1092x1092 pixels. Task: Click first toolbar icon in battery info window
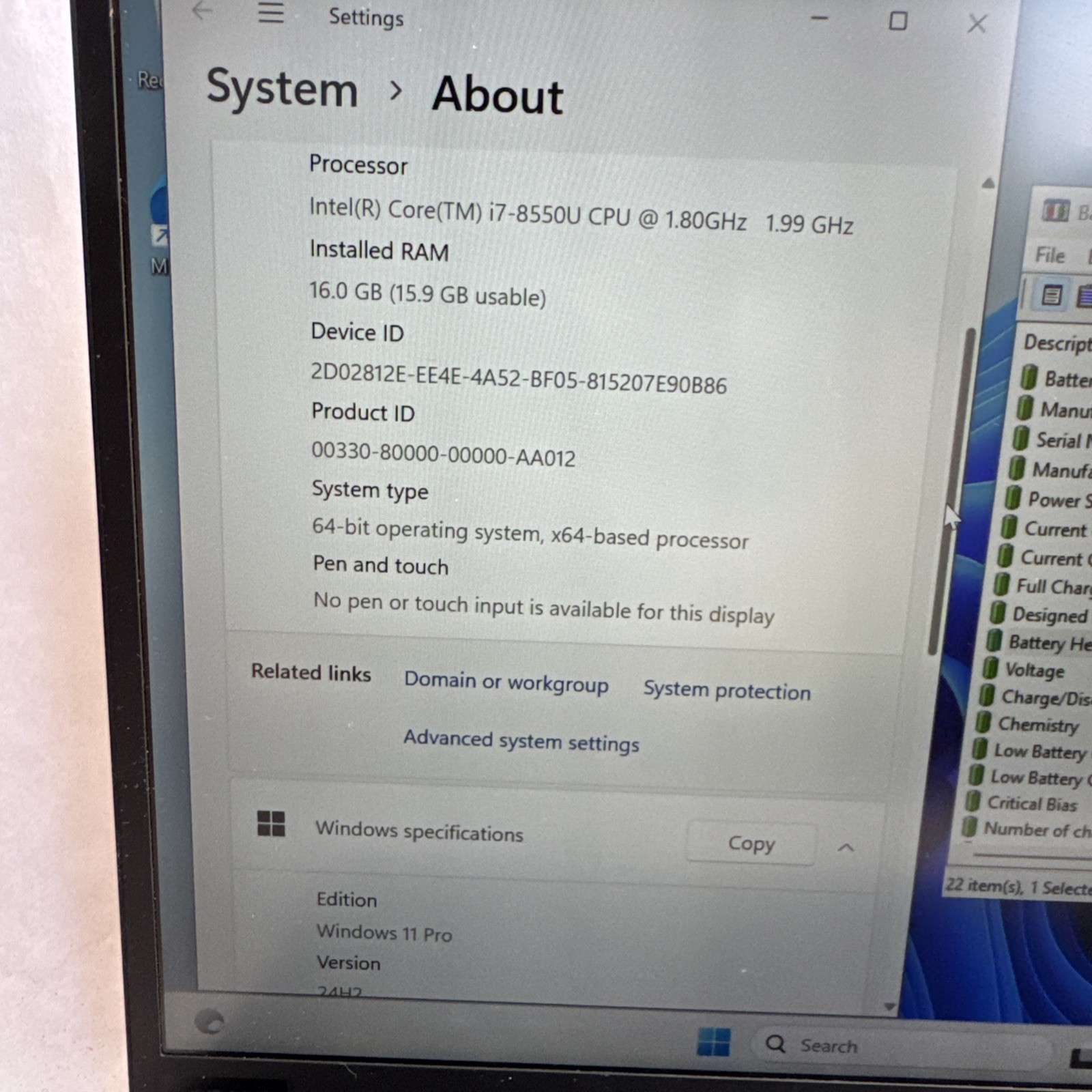1052,296
